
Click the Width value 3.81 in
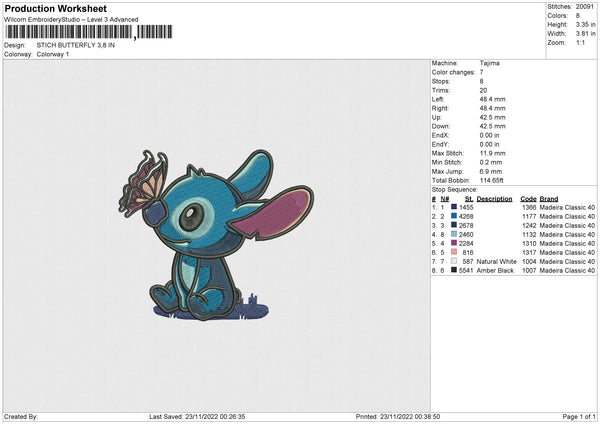pyautogui.click(x=586, y=34)
